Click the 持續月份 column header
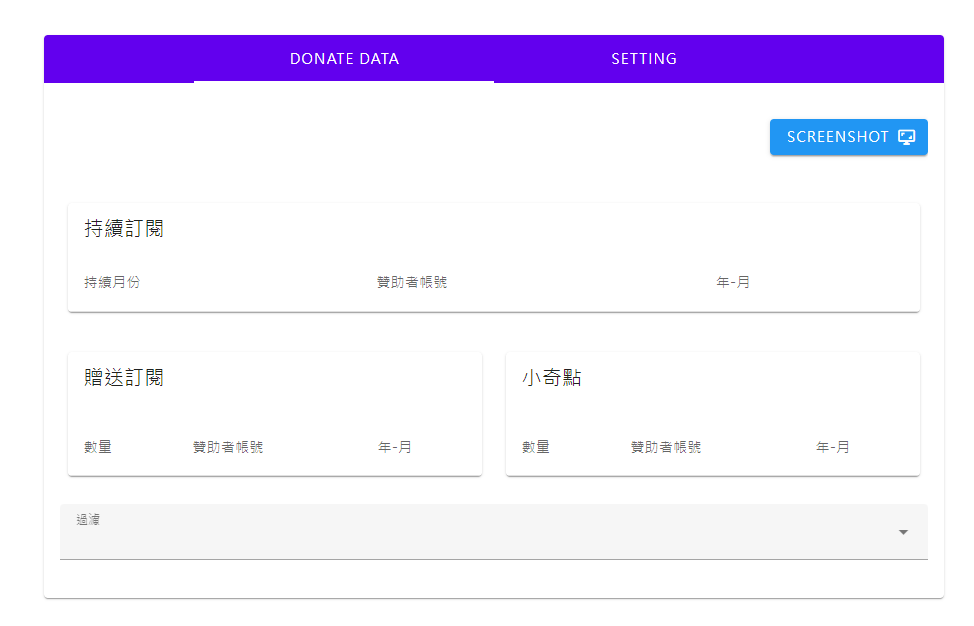Screen dimensions: 974x626 pyautogui.click(x=112, y=282)
